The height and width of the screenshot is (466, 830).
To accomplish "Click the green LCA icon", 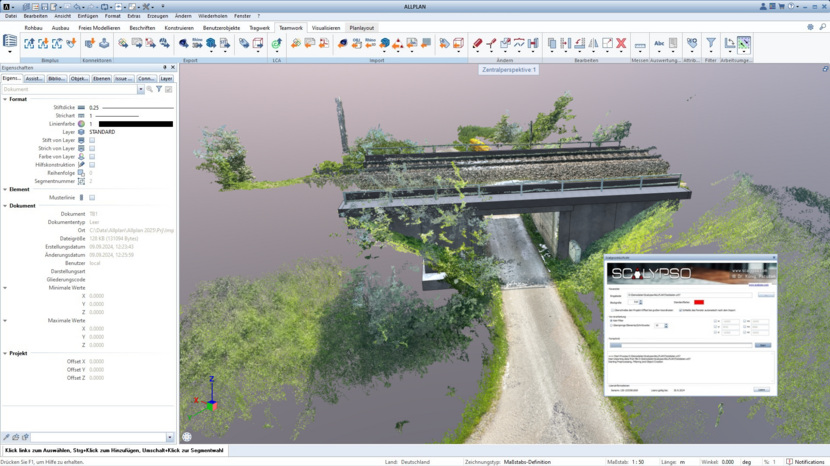I will click(x=276, y=44).
